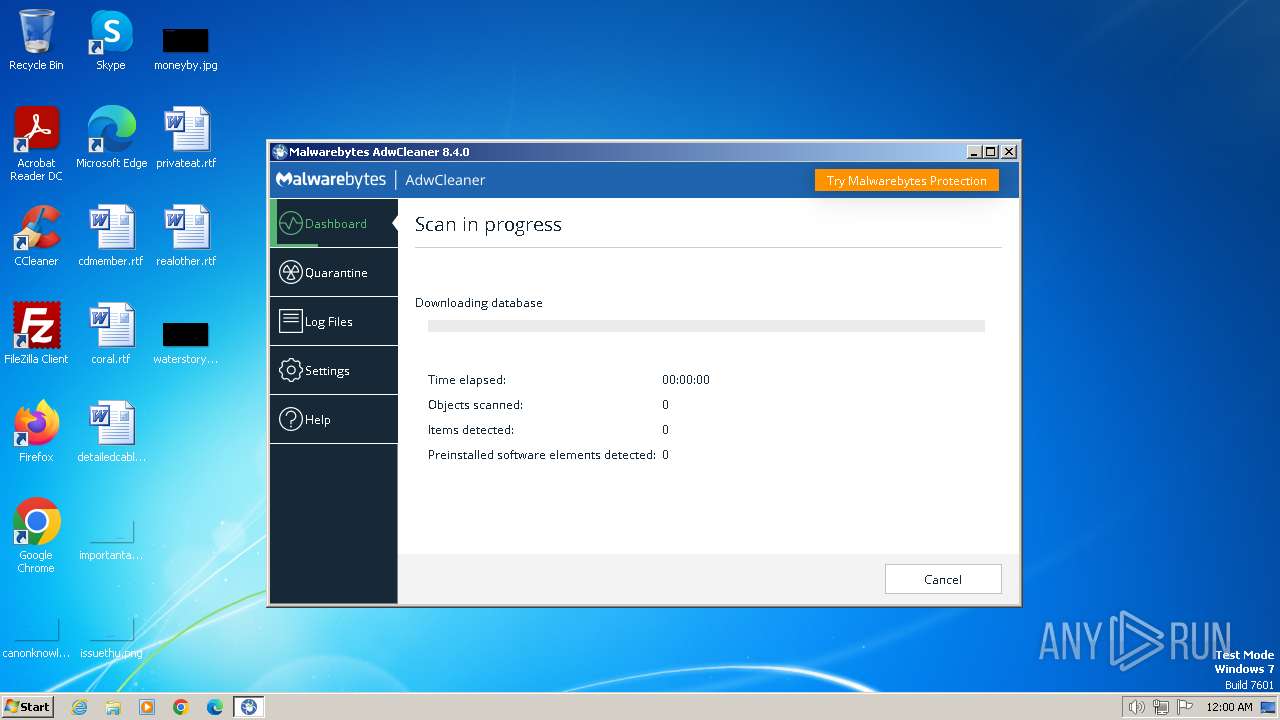
Task: Click the 00:00:00 elapsed time value
Action: [686, 380]
